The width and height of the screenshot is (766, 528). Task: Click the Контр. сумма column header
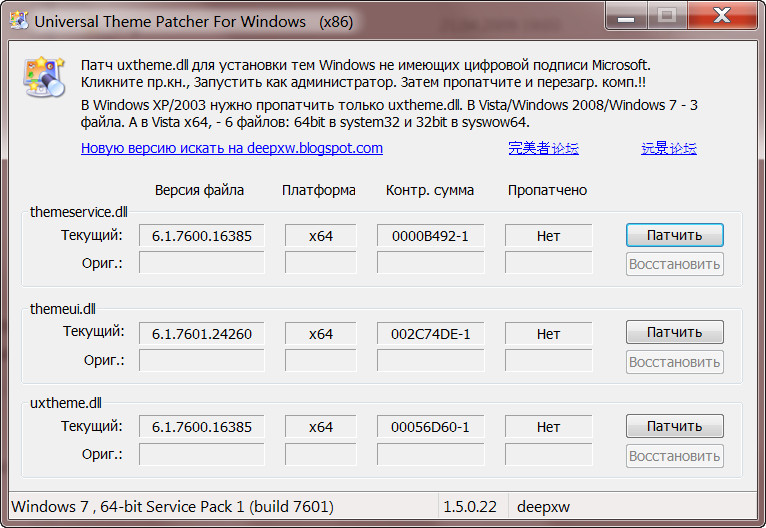point(430,190)
